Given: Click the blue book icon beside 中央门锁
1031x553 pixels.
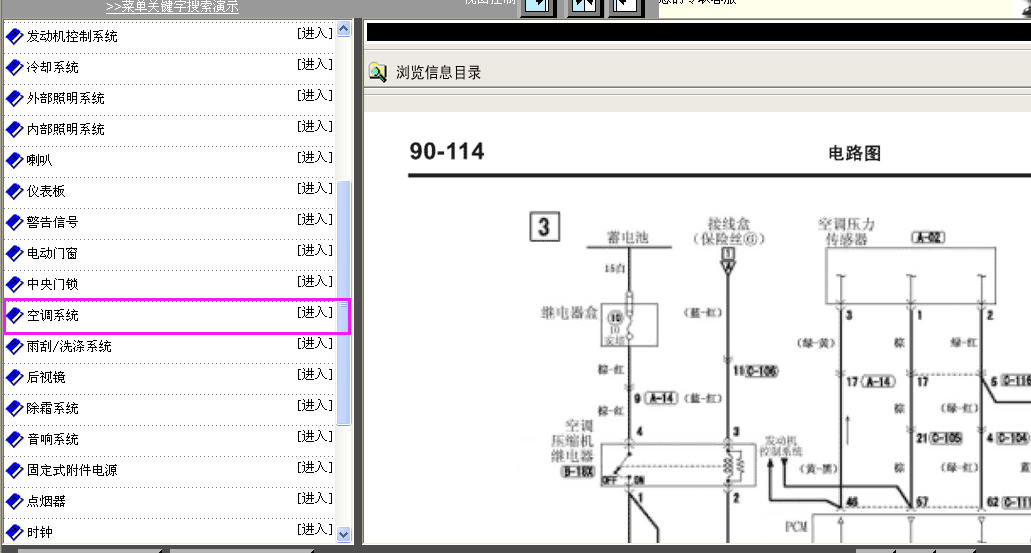Looking at the screenshot, I should coord(14,284).
